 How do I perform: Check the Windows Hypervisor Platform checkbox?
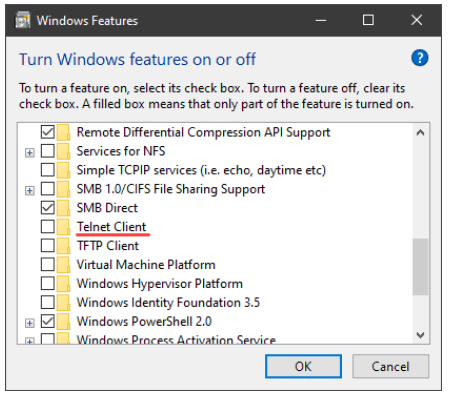click(48, 283)
